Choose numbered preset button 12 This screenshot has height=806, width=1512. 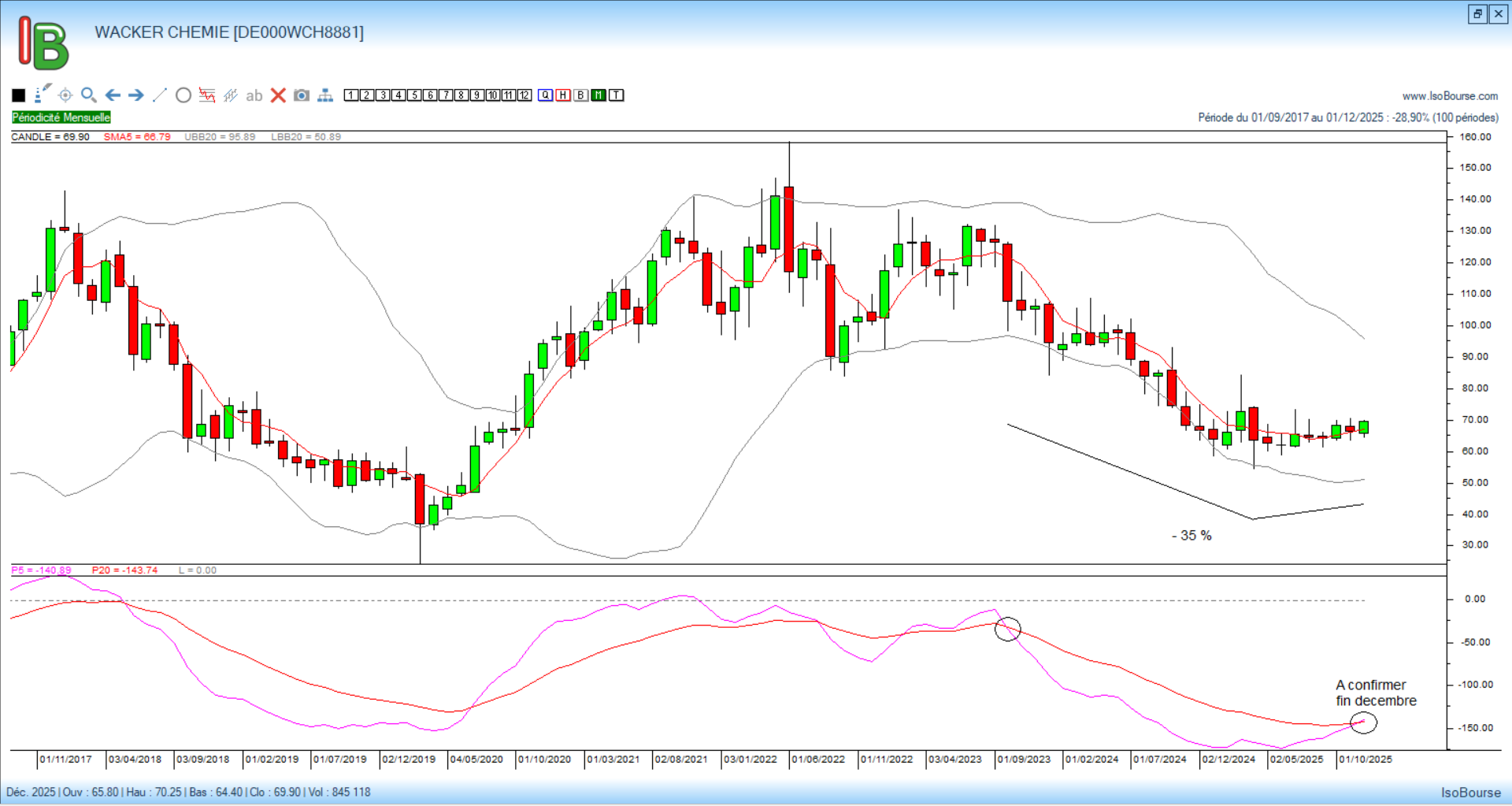pyautogui.click(x=524, y=95)
